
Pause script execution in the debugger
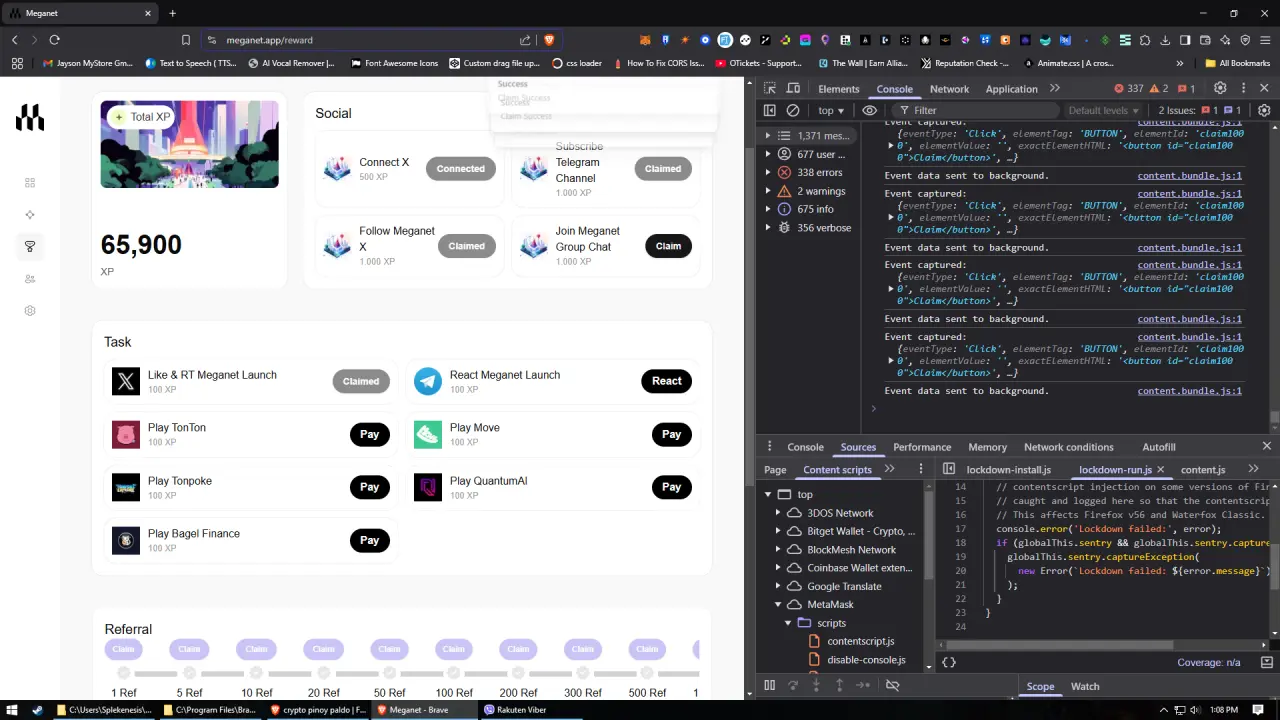point(769,685)
